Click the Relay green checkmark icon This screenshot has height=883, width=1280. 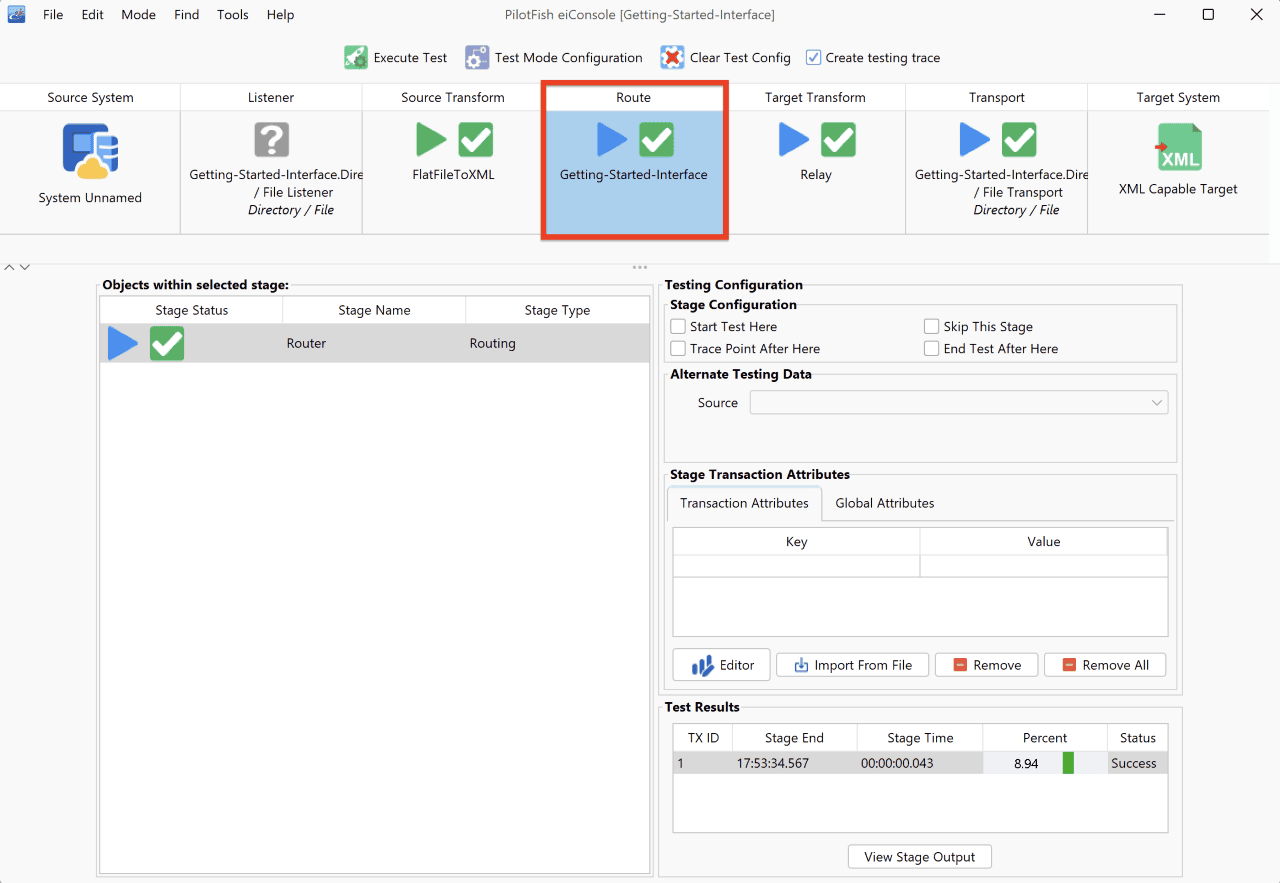[838, 140]
